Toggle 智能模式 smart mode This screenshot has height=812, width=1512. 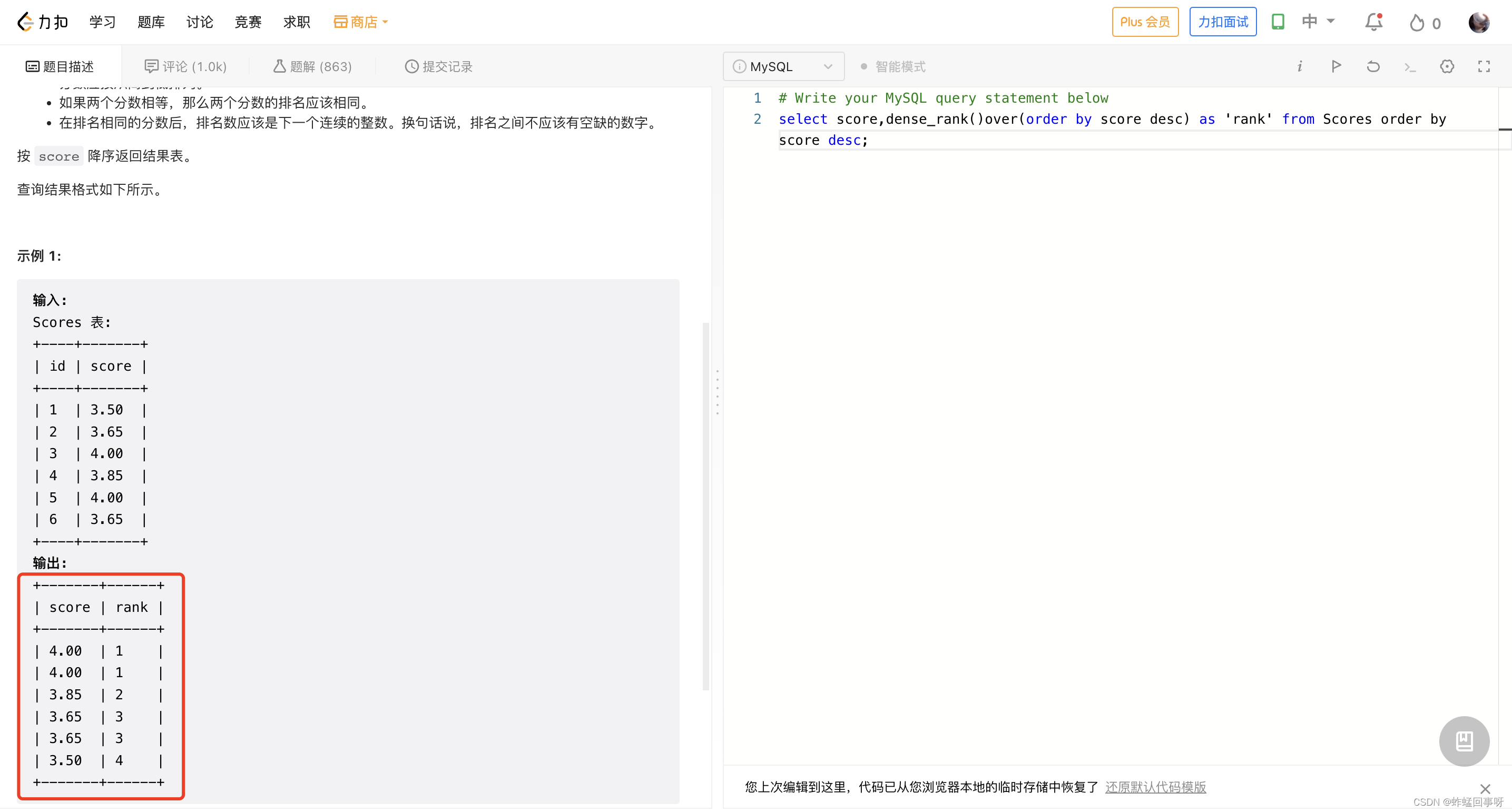click(893, 67)
